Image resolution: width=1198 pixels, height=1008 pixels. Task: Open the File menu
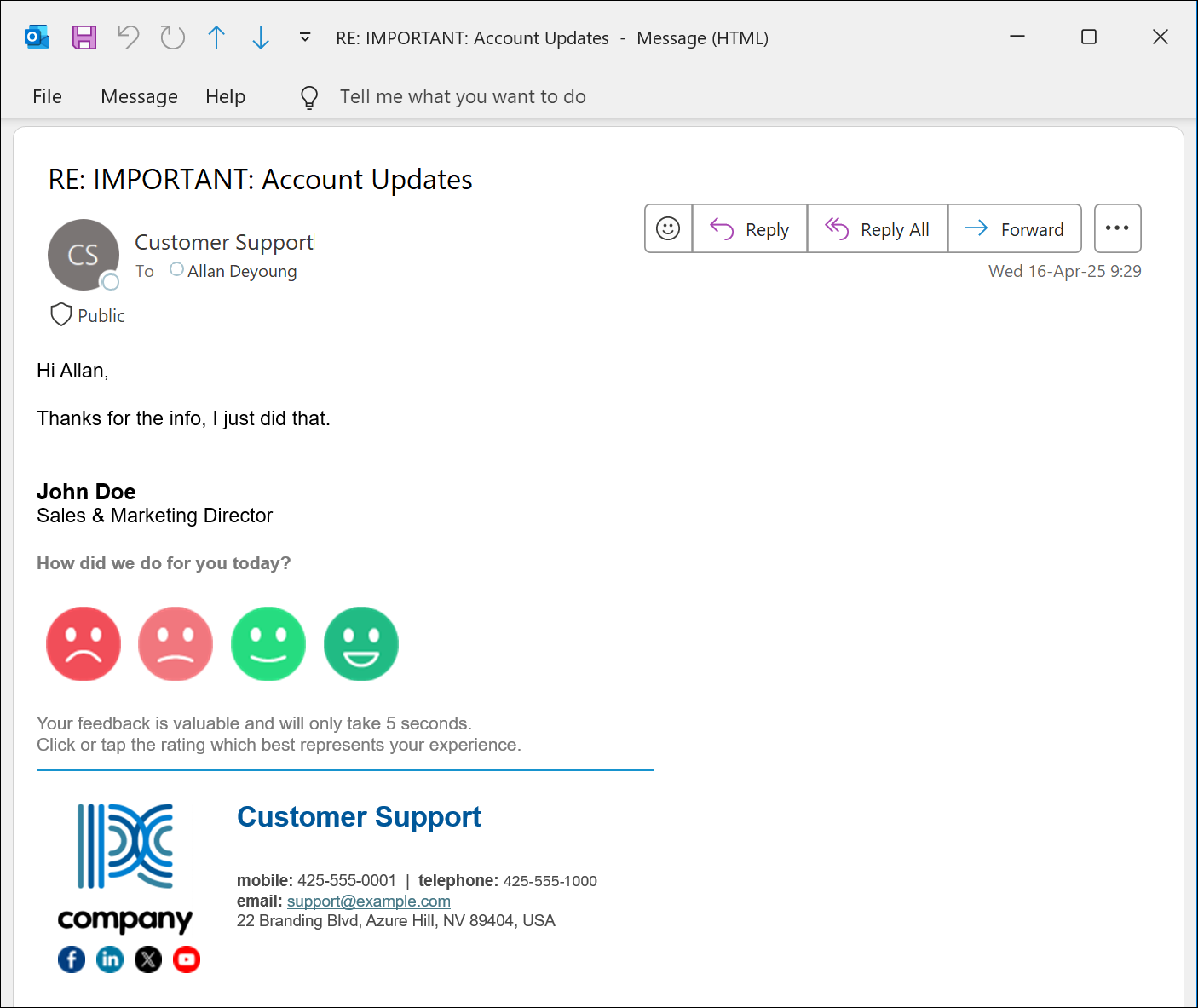tap(47, 96)
